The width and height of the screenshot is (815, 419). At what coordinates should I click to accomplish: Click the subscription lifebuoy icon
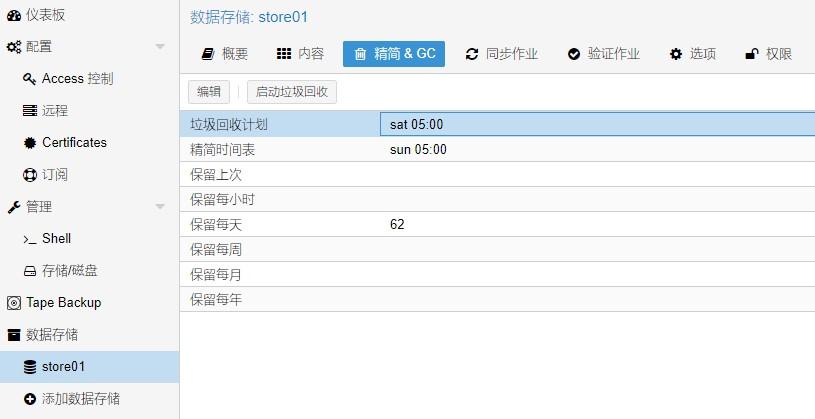[x=30, y=175]
